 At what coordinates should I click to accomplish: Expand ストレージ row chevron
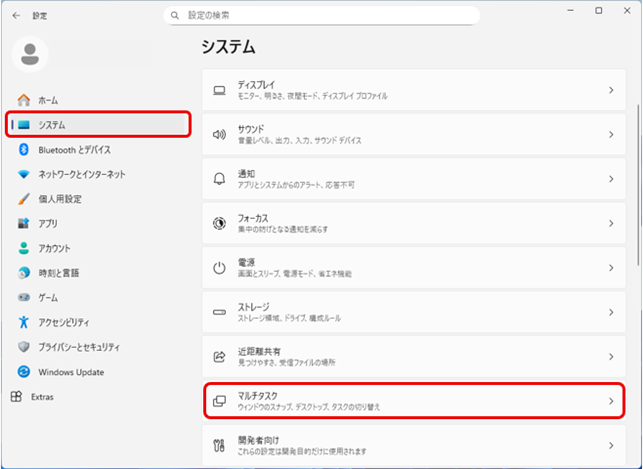click(611, 312)
